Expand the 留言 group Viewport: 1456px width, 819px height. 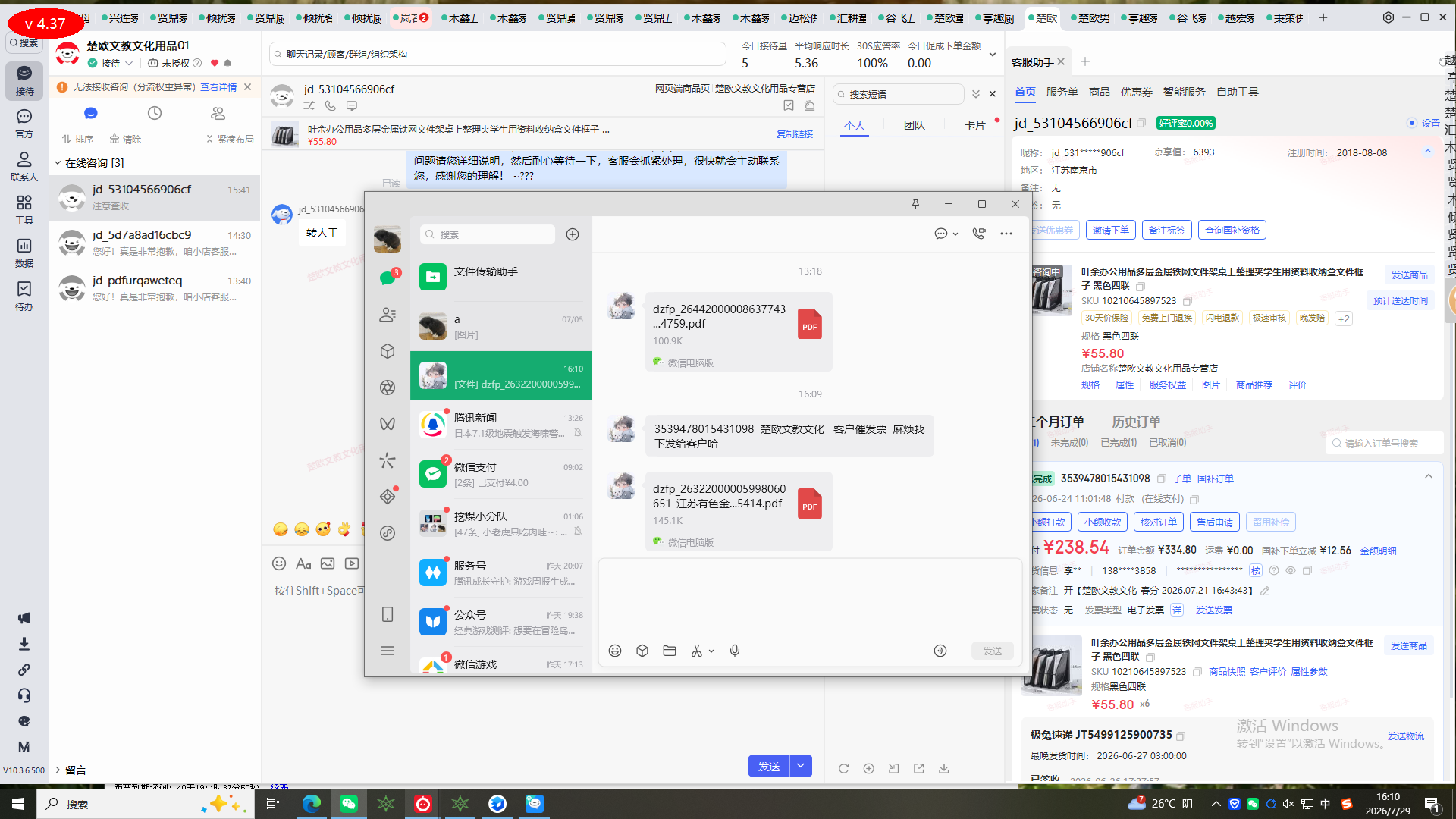coord(58,770)
